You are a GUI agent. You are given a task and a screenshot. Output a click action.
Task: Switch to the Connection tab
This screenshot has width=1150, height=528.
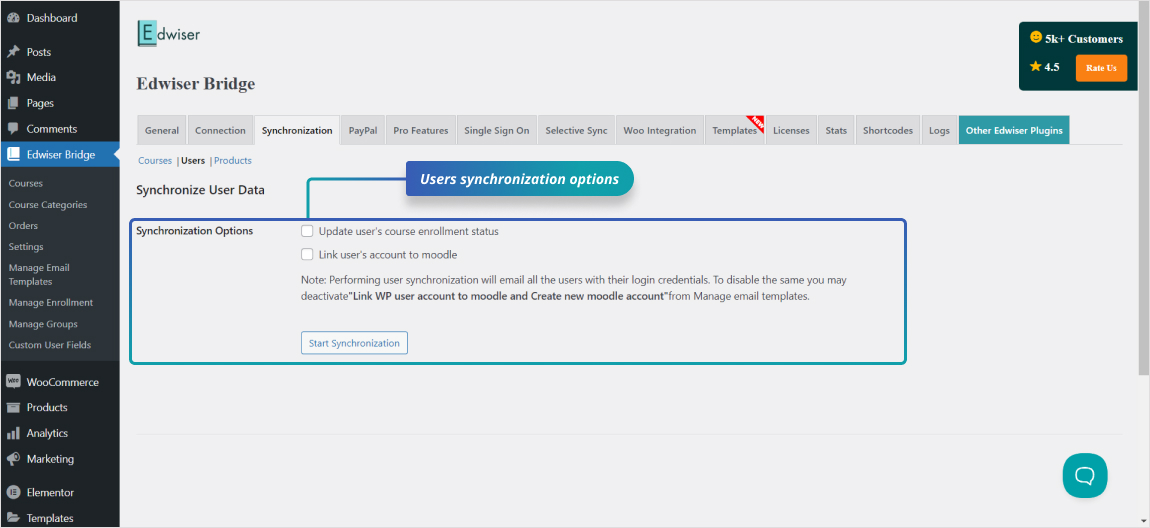click(220, 131)
